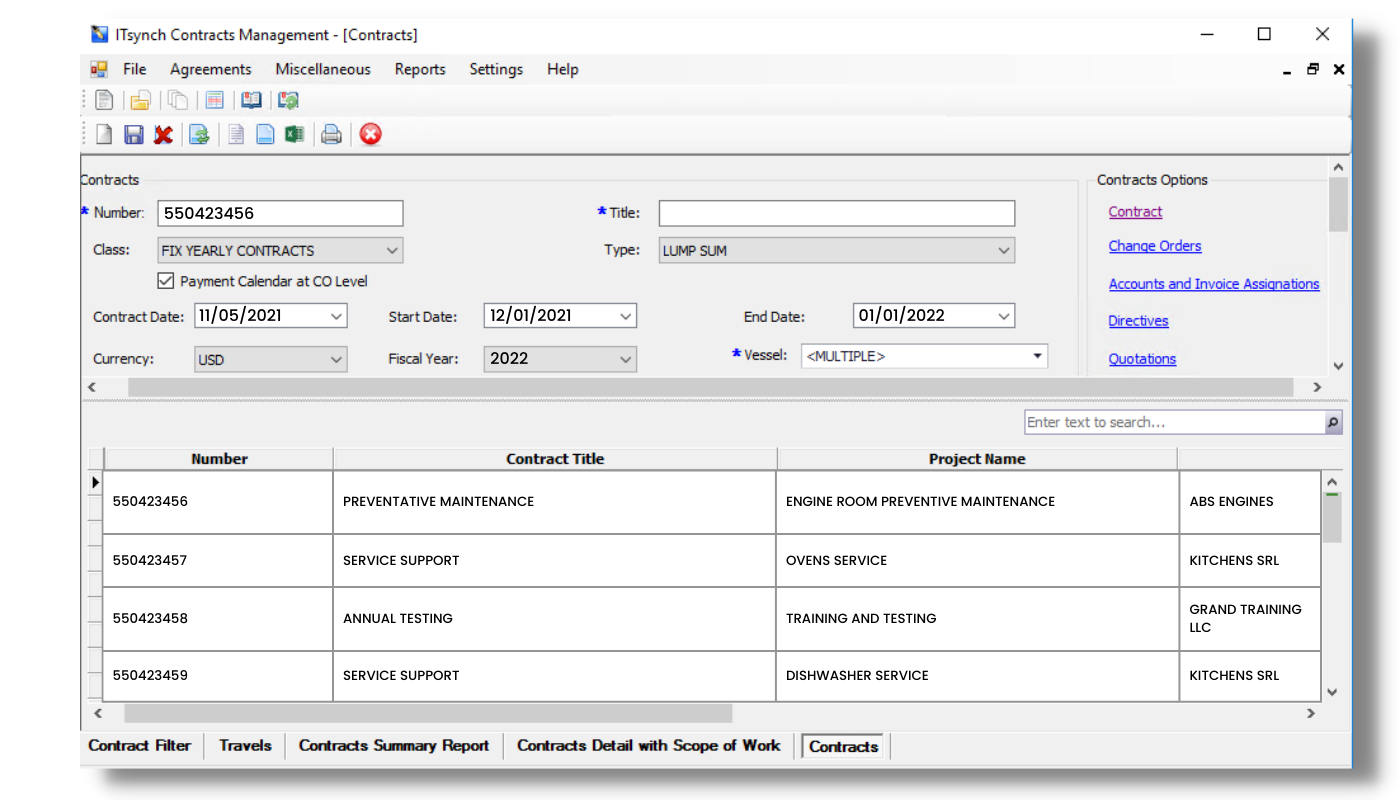The width and height of the screenshot is (1400, 800).
Task: Refresh the contracts data
Action: [199, 134]
